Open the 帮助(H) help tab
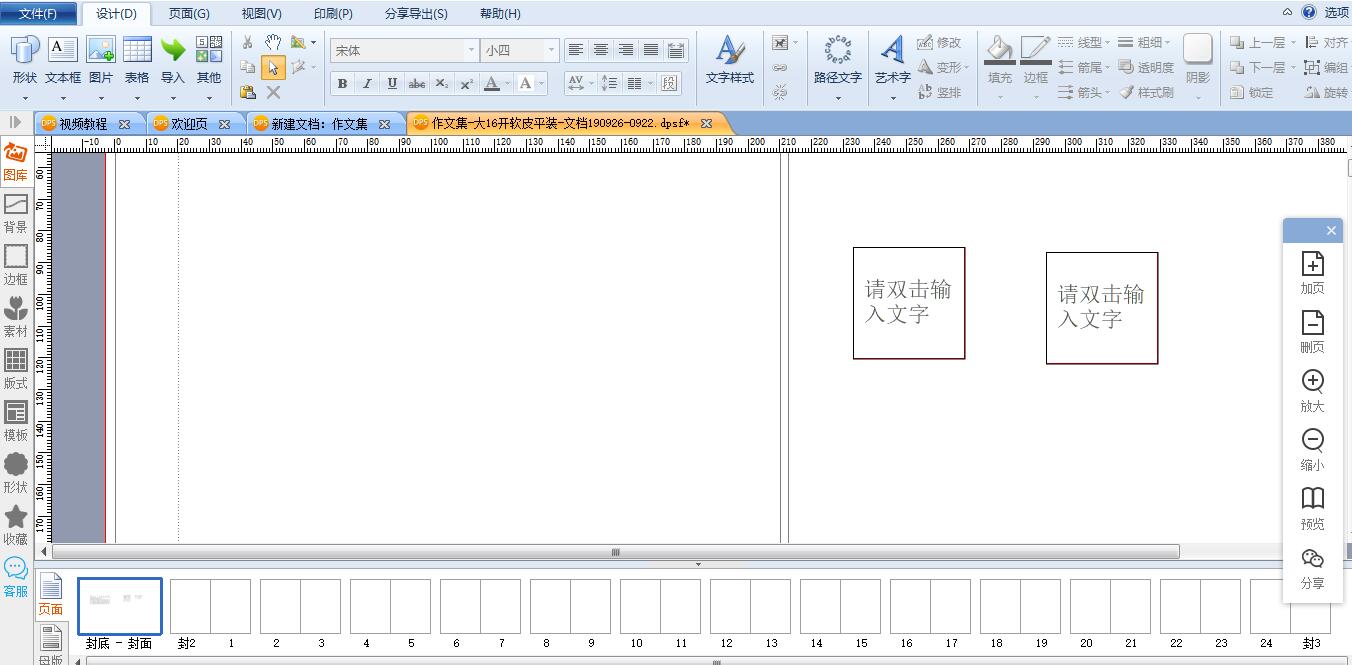Screen dimensions: 1352x665 coord(500,13)
